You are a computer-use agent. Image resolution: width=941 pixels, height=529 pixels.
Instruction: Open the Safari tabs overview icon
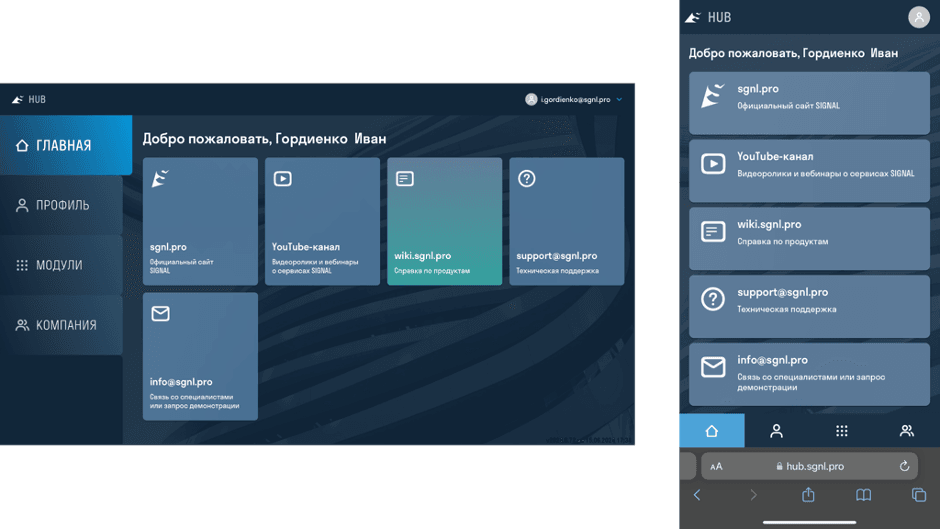pos(918,495)
